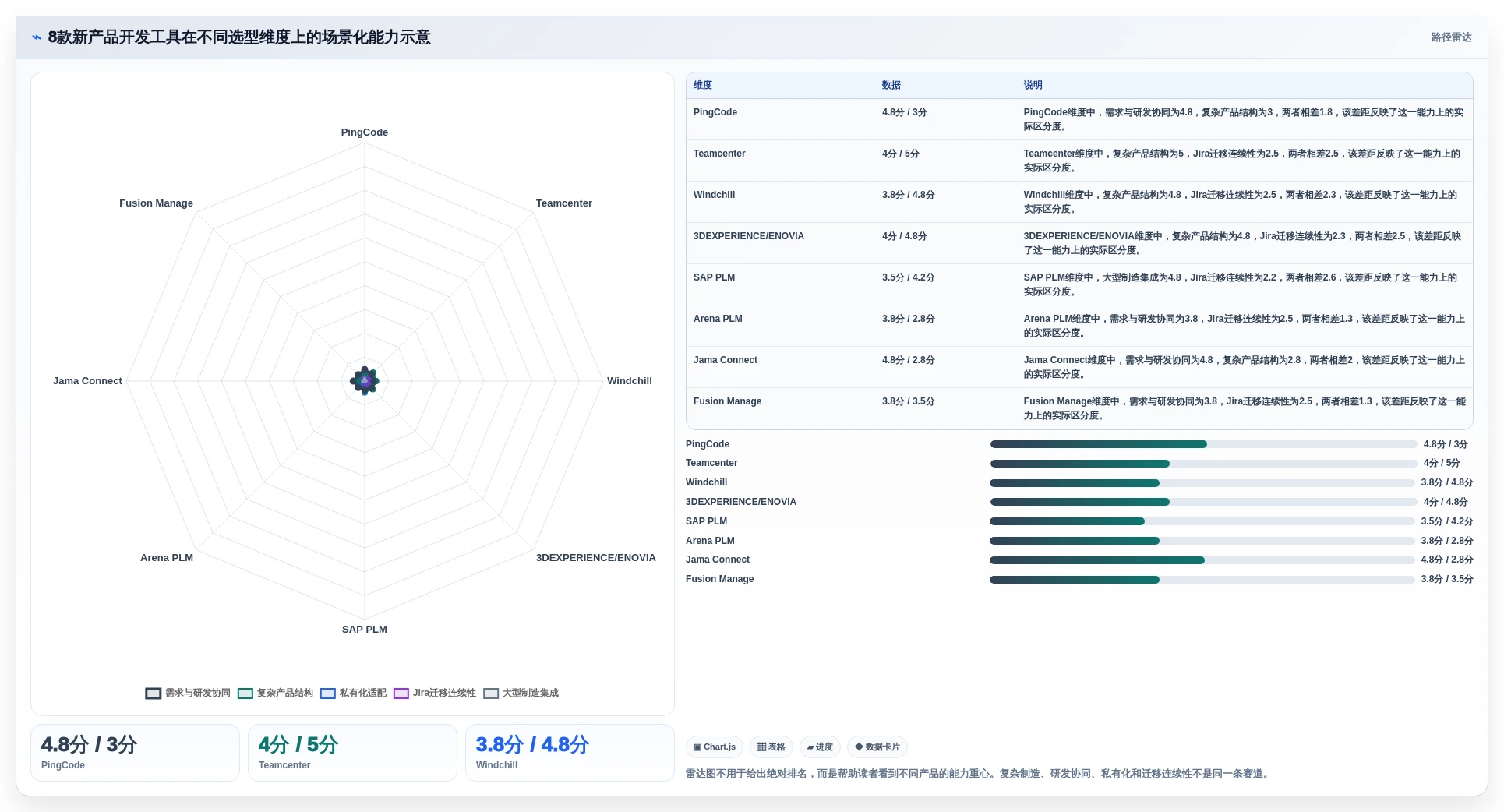
Task: Click the Arena PLM row in the table
Action: [1079, 326]
